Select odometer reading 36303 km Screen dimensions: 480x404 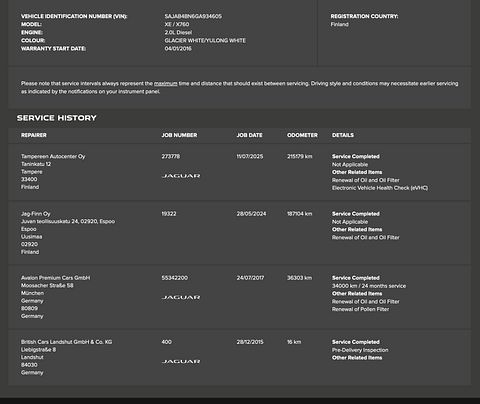click(x=300, y=278)
